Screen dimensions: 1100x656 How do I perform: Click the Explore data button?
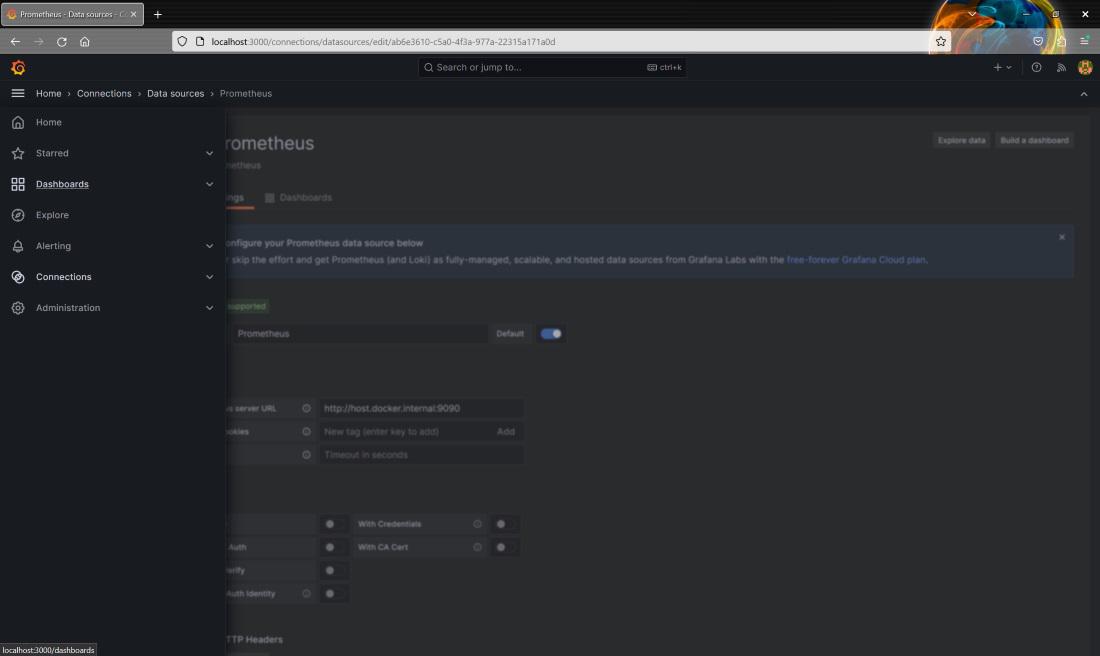click(x=961, y=140)
